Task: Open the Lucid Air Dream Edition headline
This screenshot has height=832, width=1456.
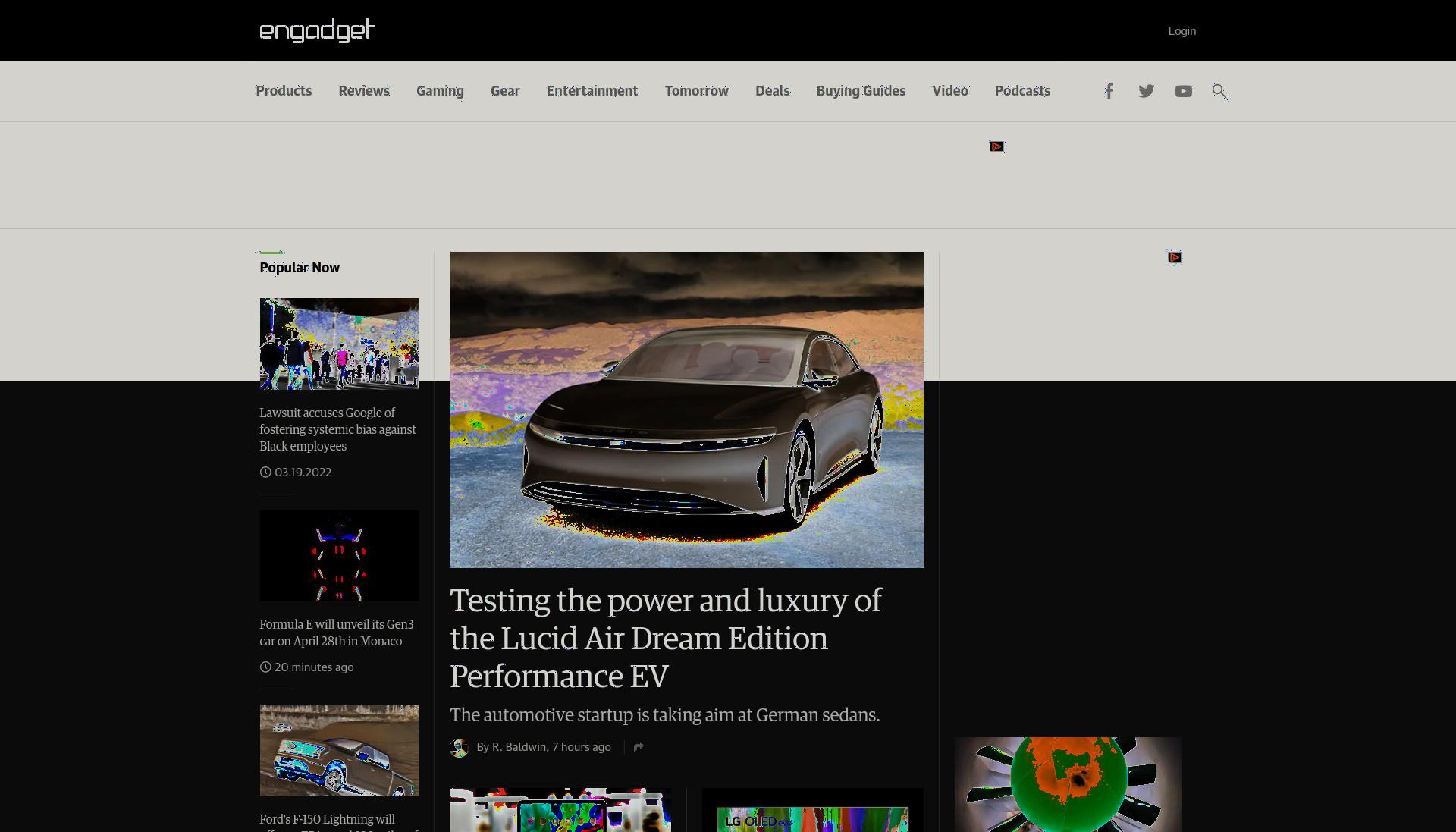Action: (x=666, y=638)
